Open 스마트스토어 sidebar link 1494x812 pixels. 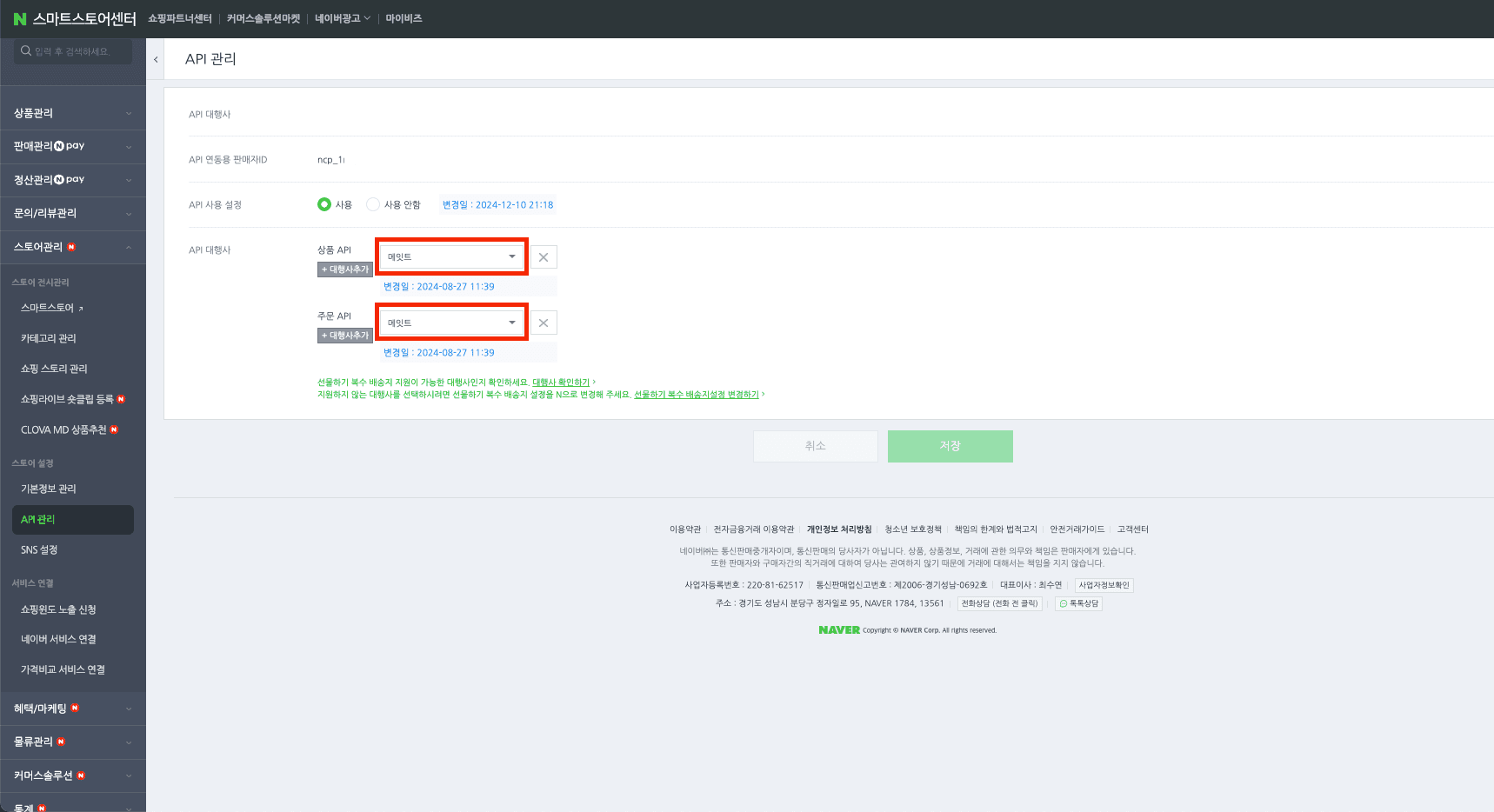[52, 308]
